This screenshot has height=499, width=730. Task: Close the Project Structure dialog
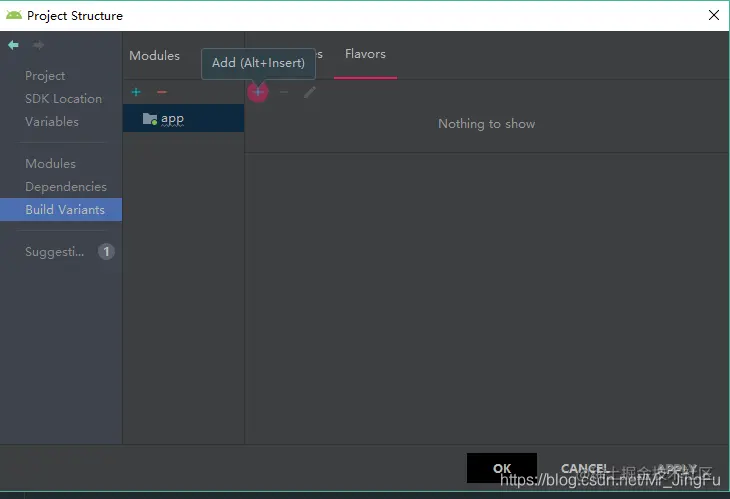714,15
